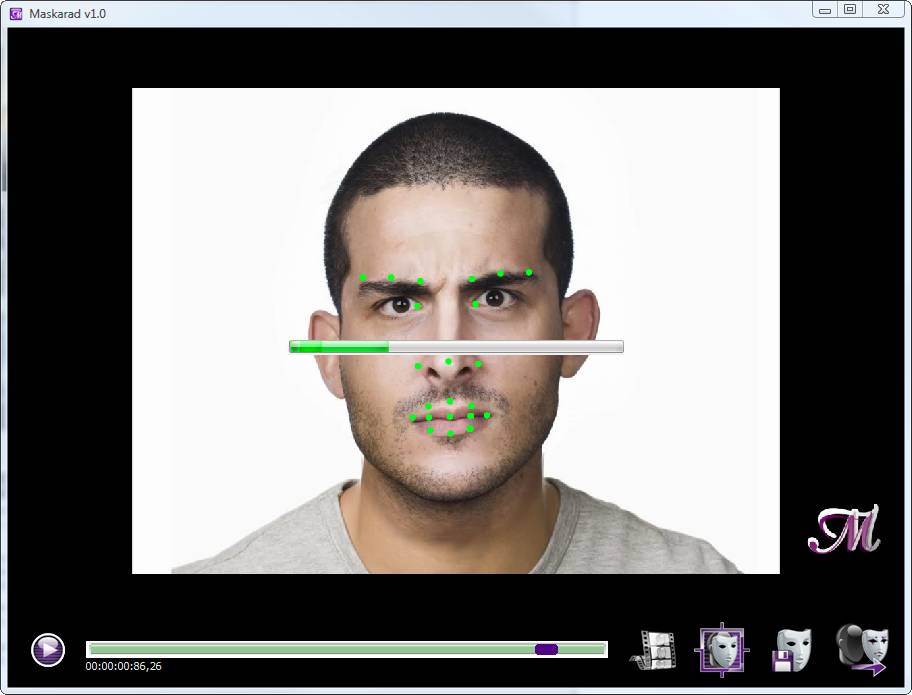Minimize the Maskarad window
Image resolution: width=912 pixels, height=695 pixels.
(825, 9)
